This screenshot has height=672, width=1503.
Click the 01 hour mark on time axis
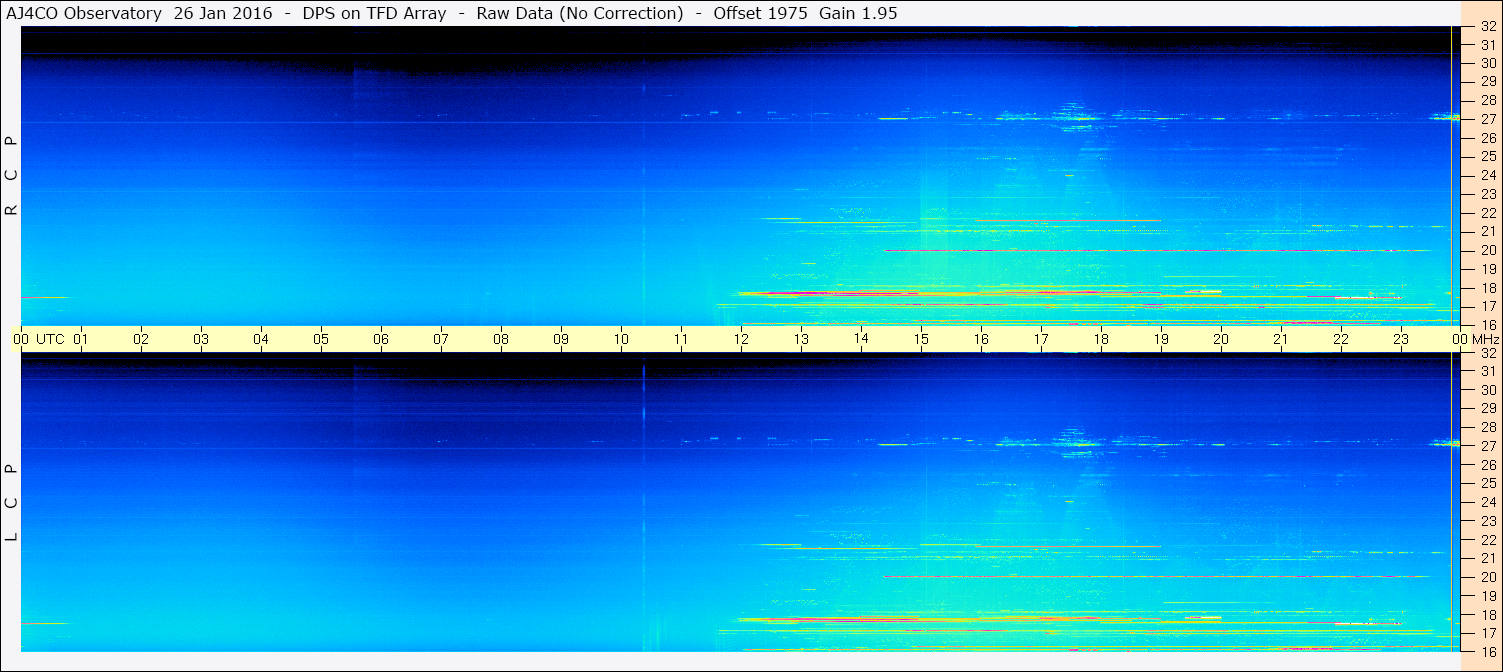[81, 339]
